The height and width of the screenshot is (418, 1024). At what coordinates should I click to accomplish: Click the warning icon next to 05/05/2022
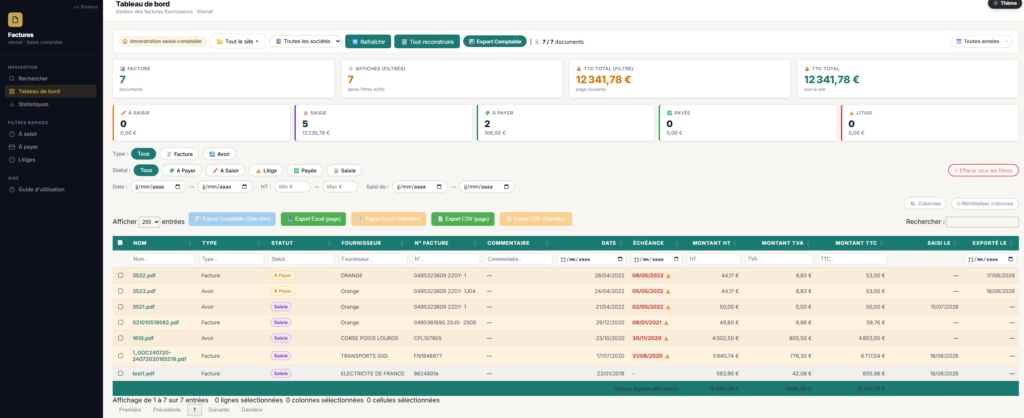pos(668,291)
